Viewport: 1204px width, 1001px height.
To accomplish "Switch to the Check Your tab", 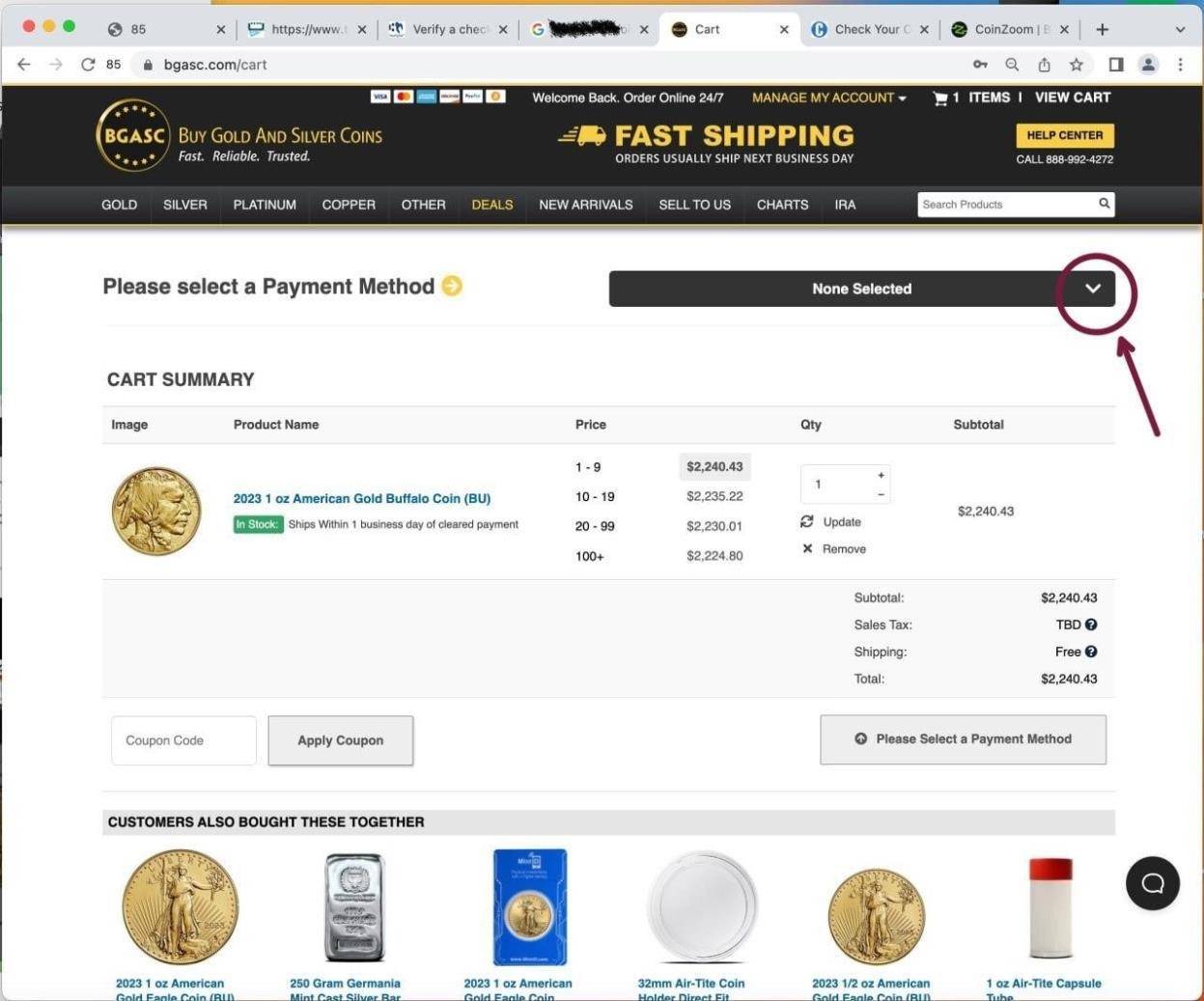I will tap(869, 29).
